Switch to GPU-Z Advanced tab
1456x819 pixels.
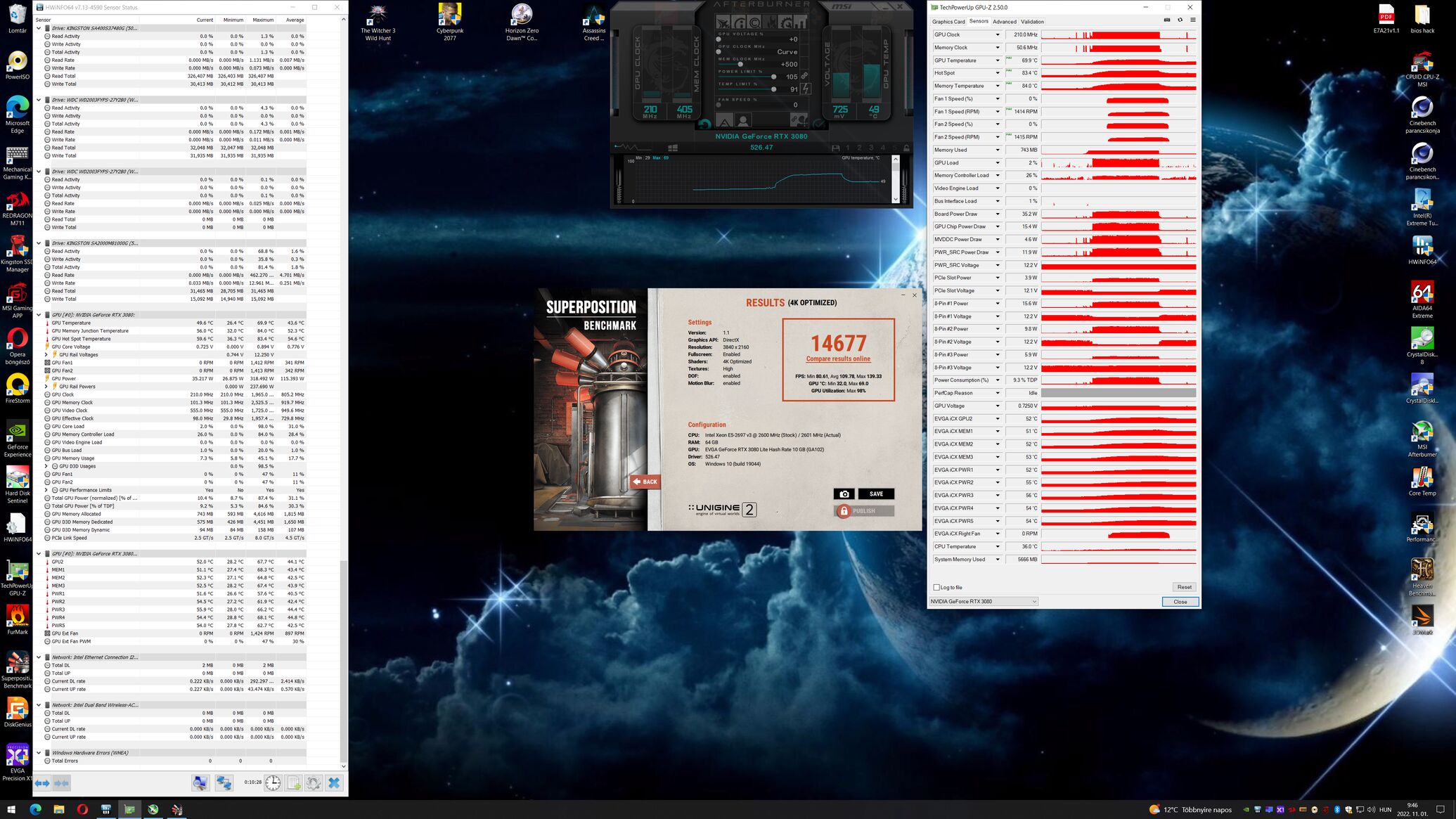[x=1004, y=21]
